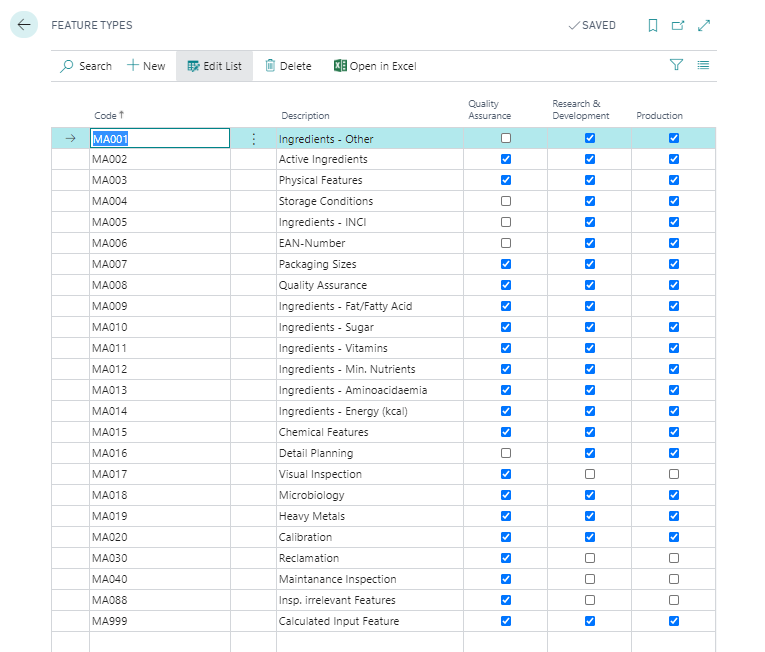Uncheck Research & Development for Packaging Sizes
Screen dimensions: 765x652
(590, 264)
